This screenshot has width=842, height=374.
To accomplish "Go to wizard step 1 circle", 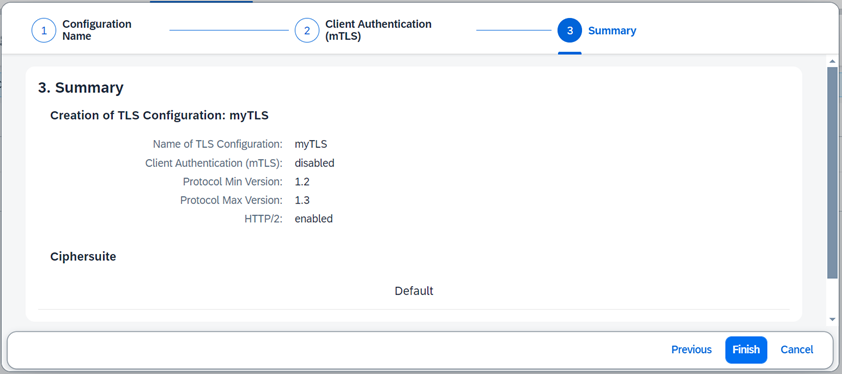I will pyautogui.click(x=44, y=30).
